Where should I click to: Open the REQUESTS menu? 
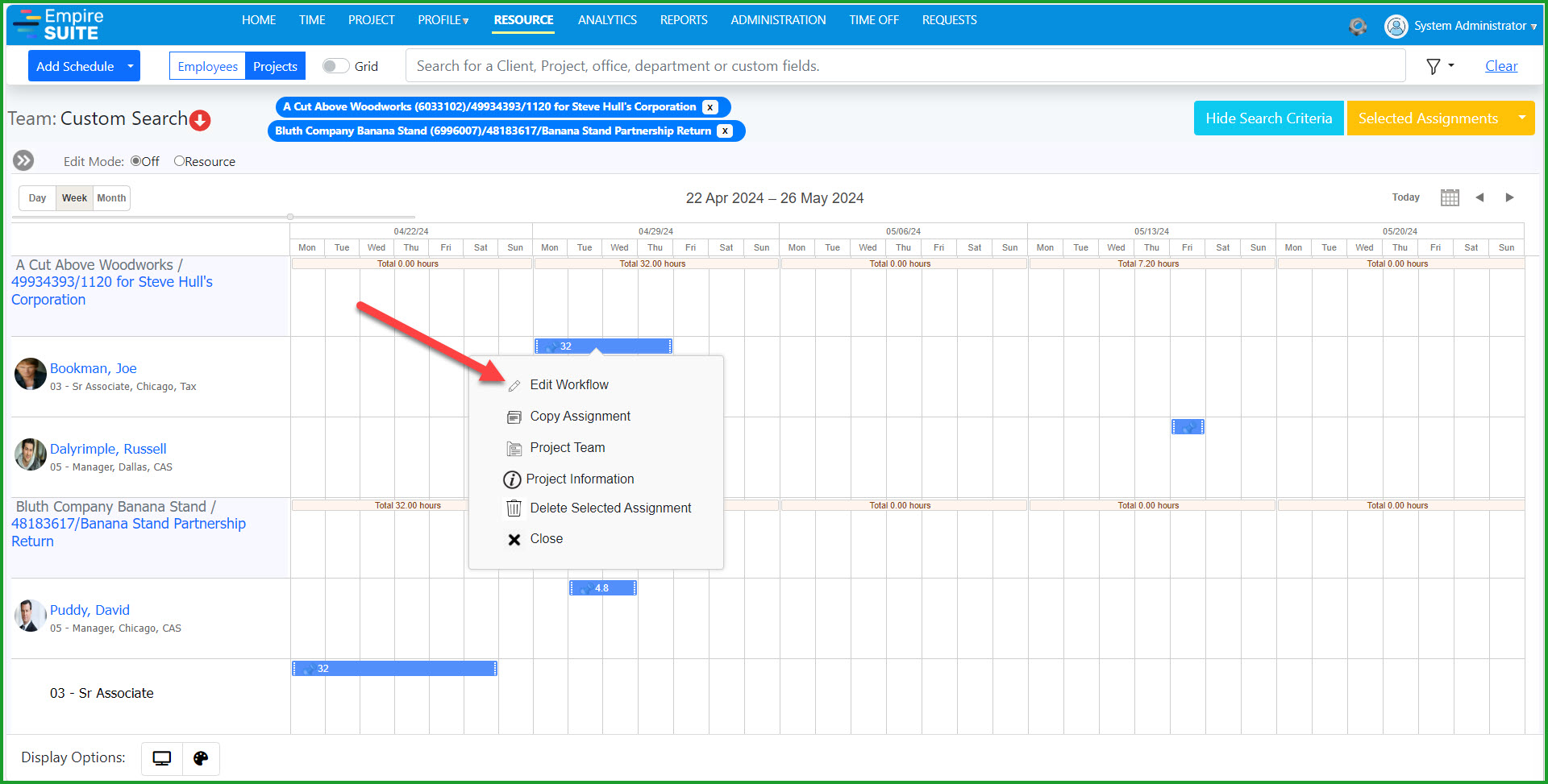click(x=950, y=20)
